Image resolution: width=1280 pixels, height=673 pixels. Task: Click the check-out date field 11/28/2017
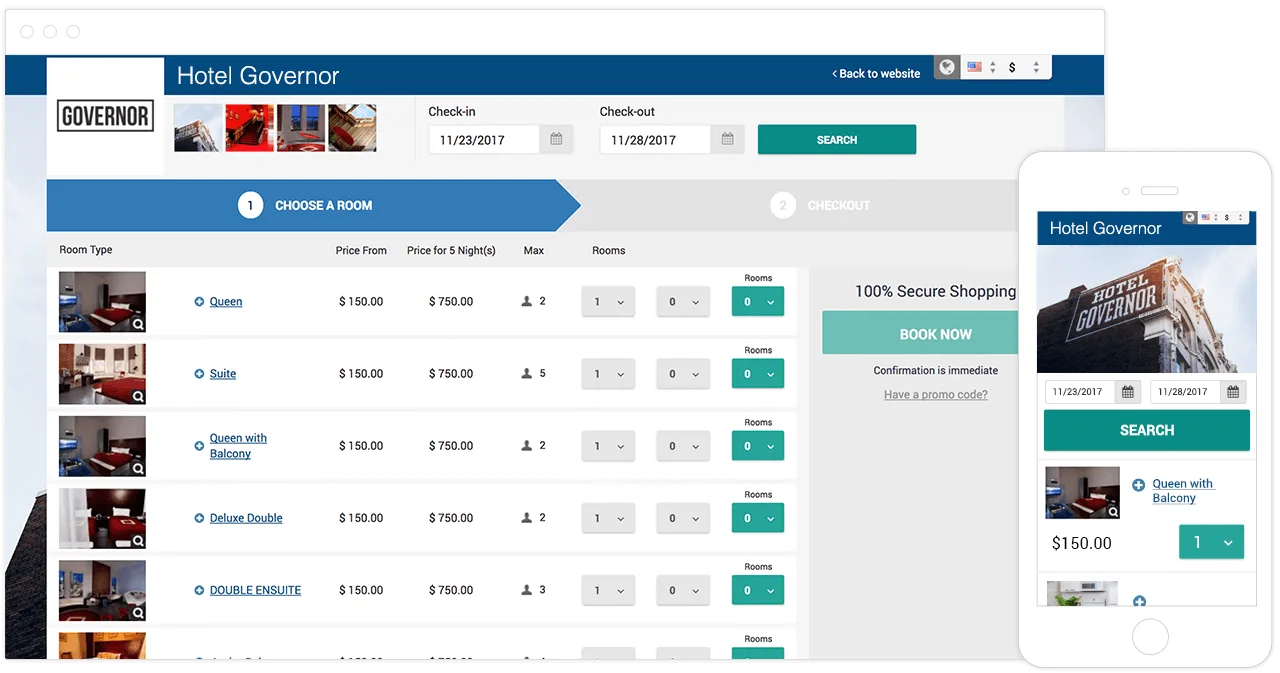point(655,140)
